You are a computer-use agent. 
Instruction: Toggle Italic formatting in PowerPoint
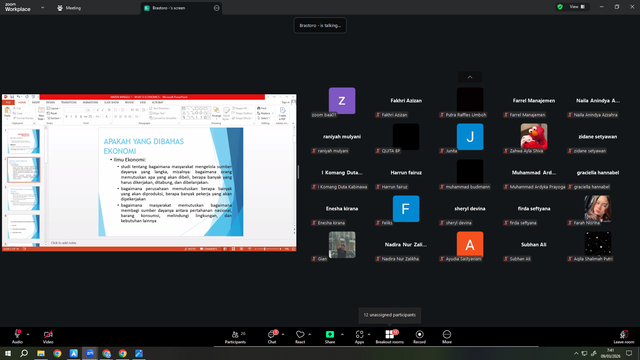tap(71, 117)
